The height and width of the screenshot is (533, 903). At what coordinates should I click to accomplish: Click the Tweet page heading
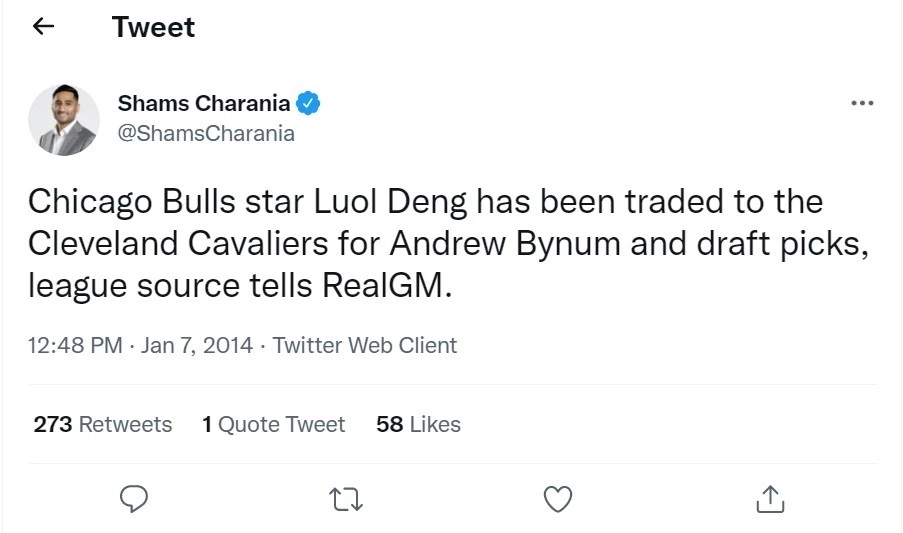[153, 27]
